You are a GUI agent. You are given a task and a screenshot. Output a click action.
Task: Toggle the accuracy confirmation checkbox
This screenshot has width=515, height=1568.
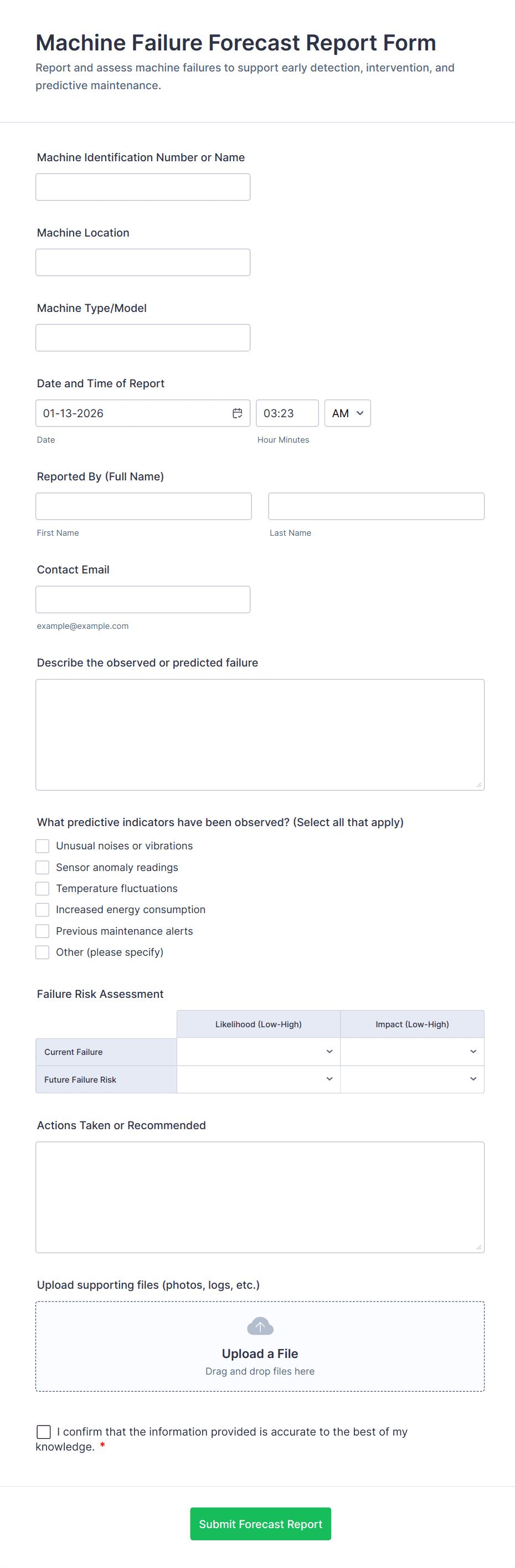(x=44, y=1432)
